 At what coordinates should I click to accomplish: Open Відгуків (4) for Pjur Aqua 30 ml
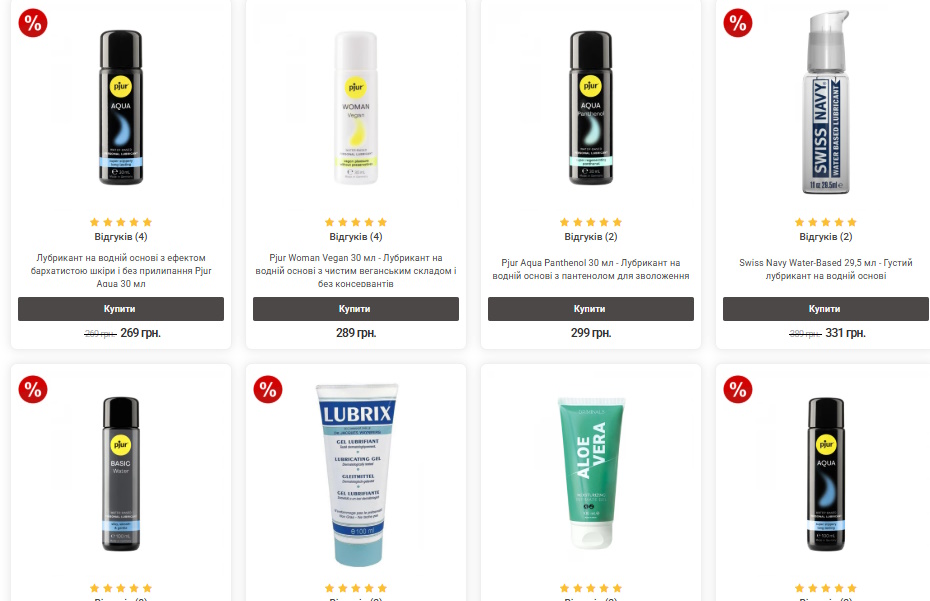coord(121,237)
